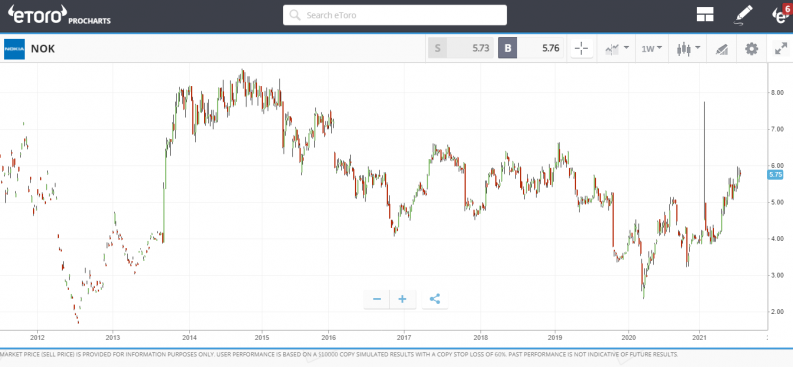Click the eToro ProCharts logo
The height and width of the screenshot is (367, 793).
tap(59, 15)
